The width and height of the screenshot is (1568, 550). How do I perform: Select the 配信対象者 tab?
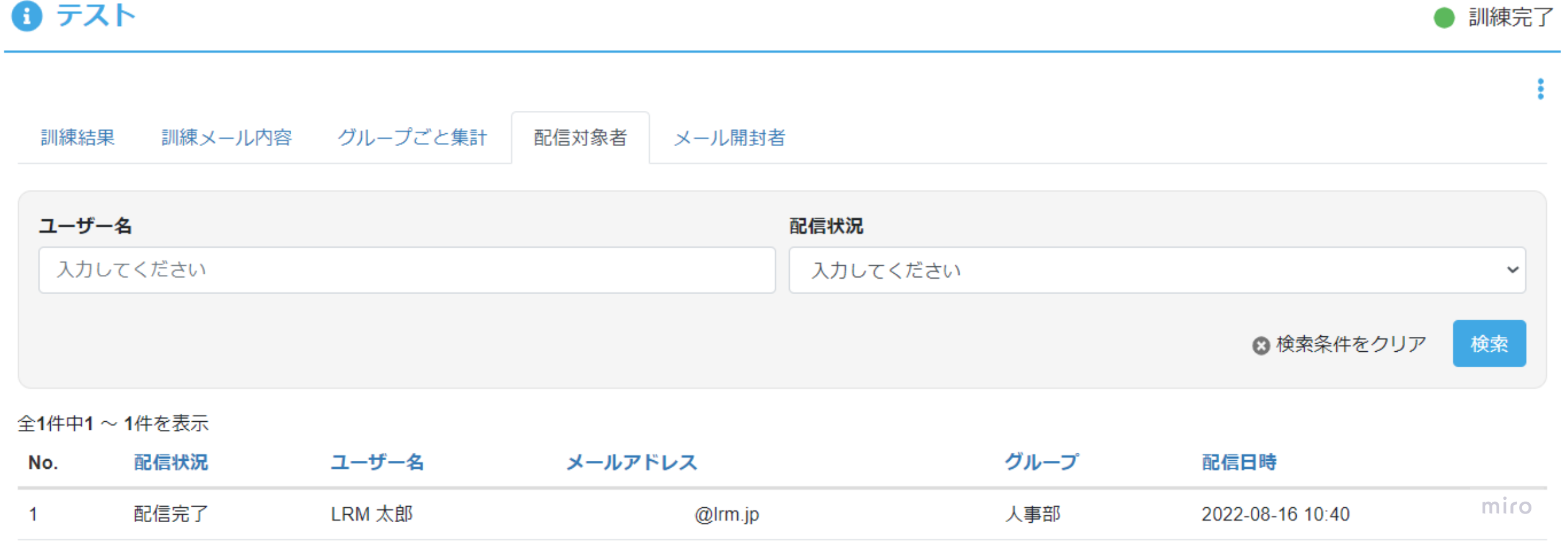580,137
